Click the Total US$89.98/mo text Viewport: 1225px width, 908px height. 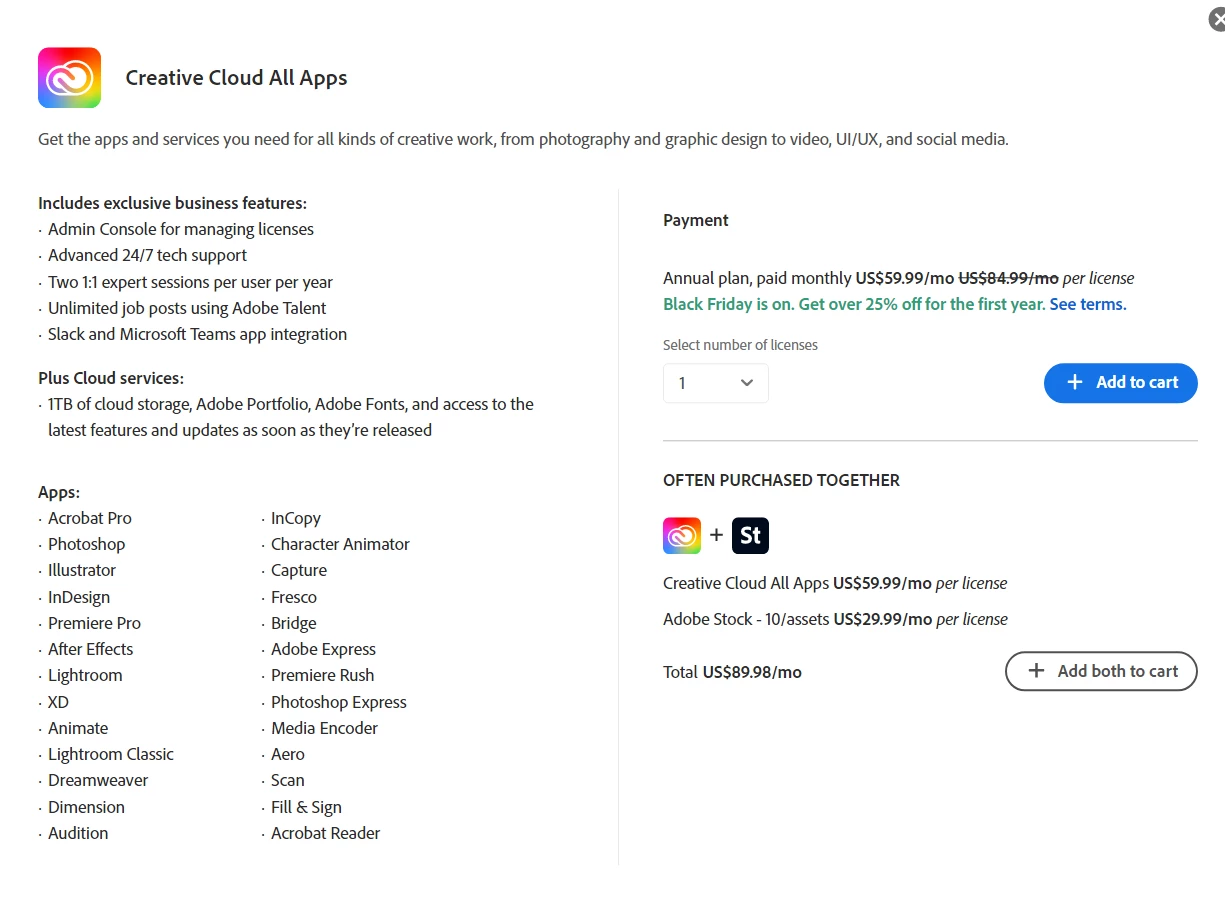732,672
